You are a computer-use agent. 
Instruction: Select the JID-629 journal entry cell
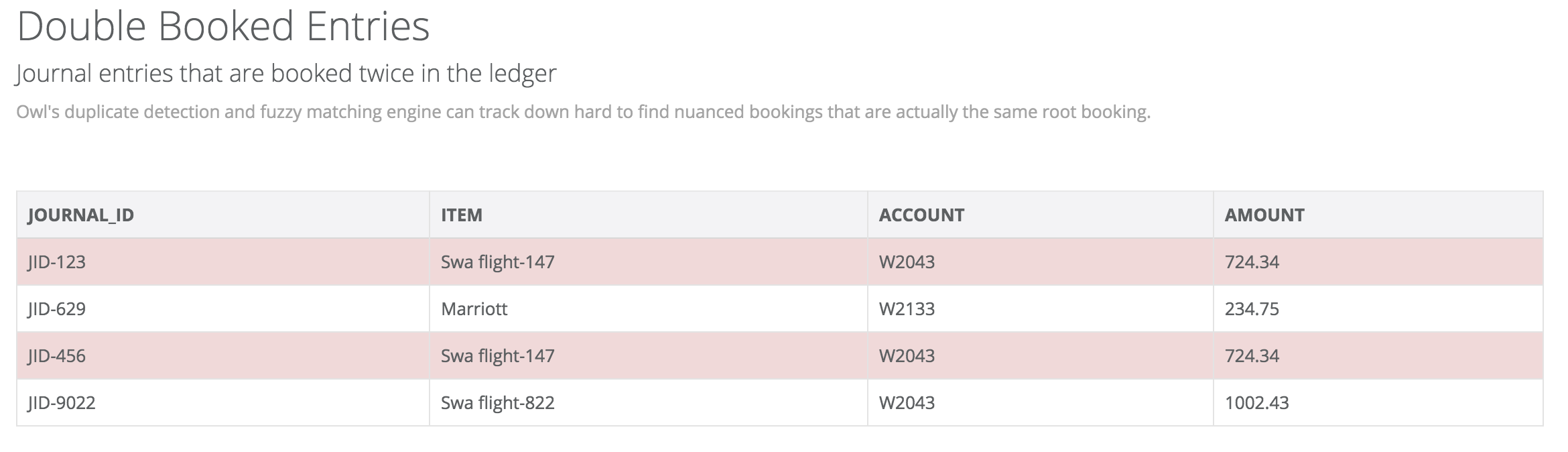tap(57, 309)
